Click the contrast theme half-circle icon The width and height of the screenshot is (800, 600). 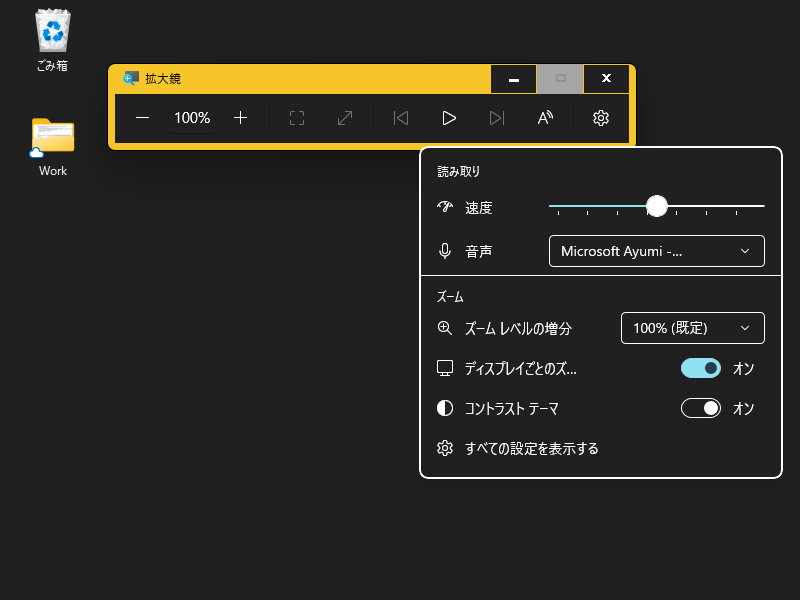tap(445, 408)
